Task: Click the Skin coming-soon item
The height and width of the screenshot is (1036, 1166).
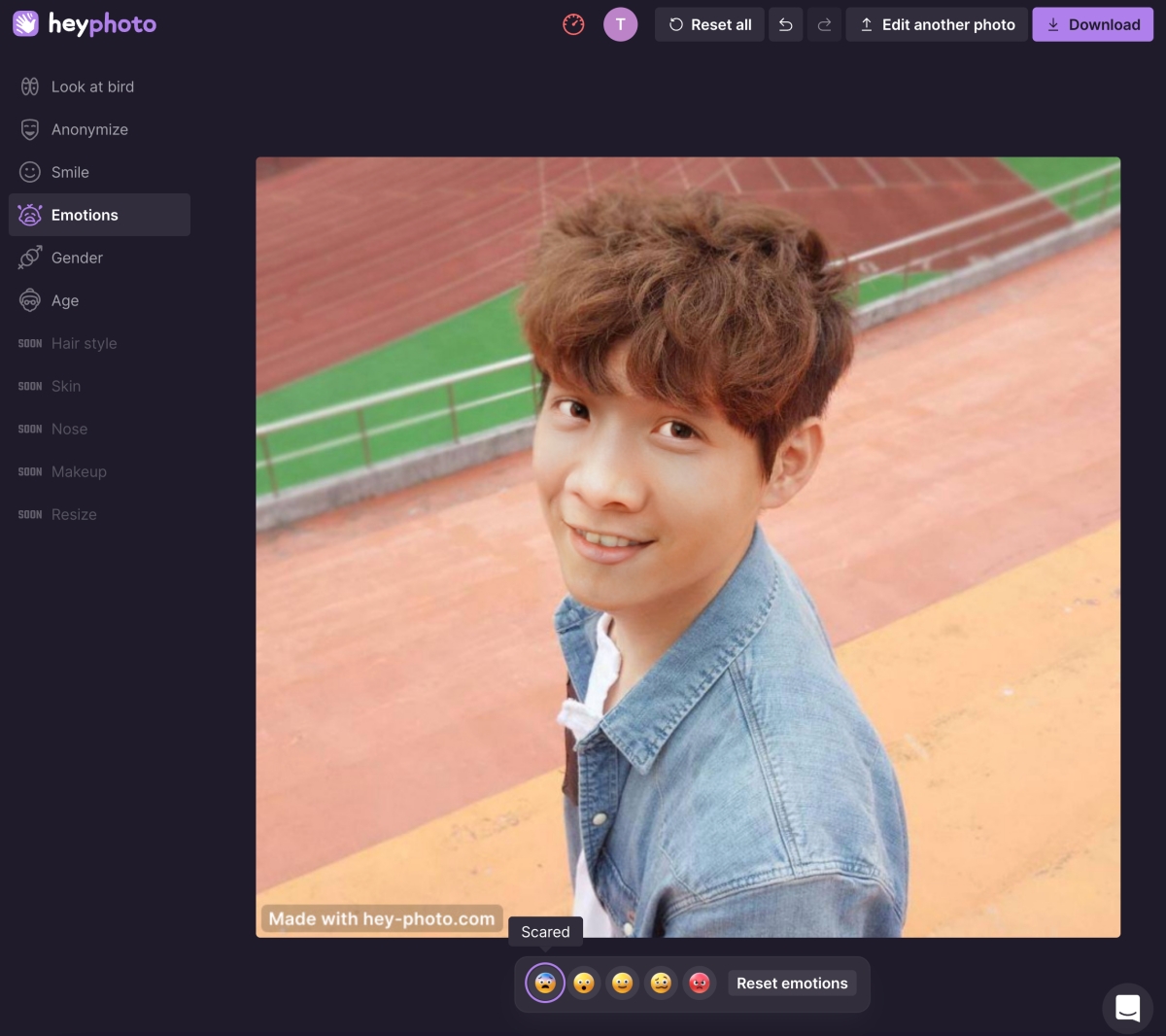Action: (99, 386)
